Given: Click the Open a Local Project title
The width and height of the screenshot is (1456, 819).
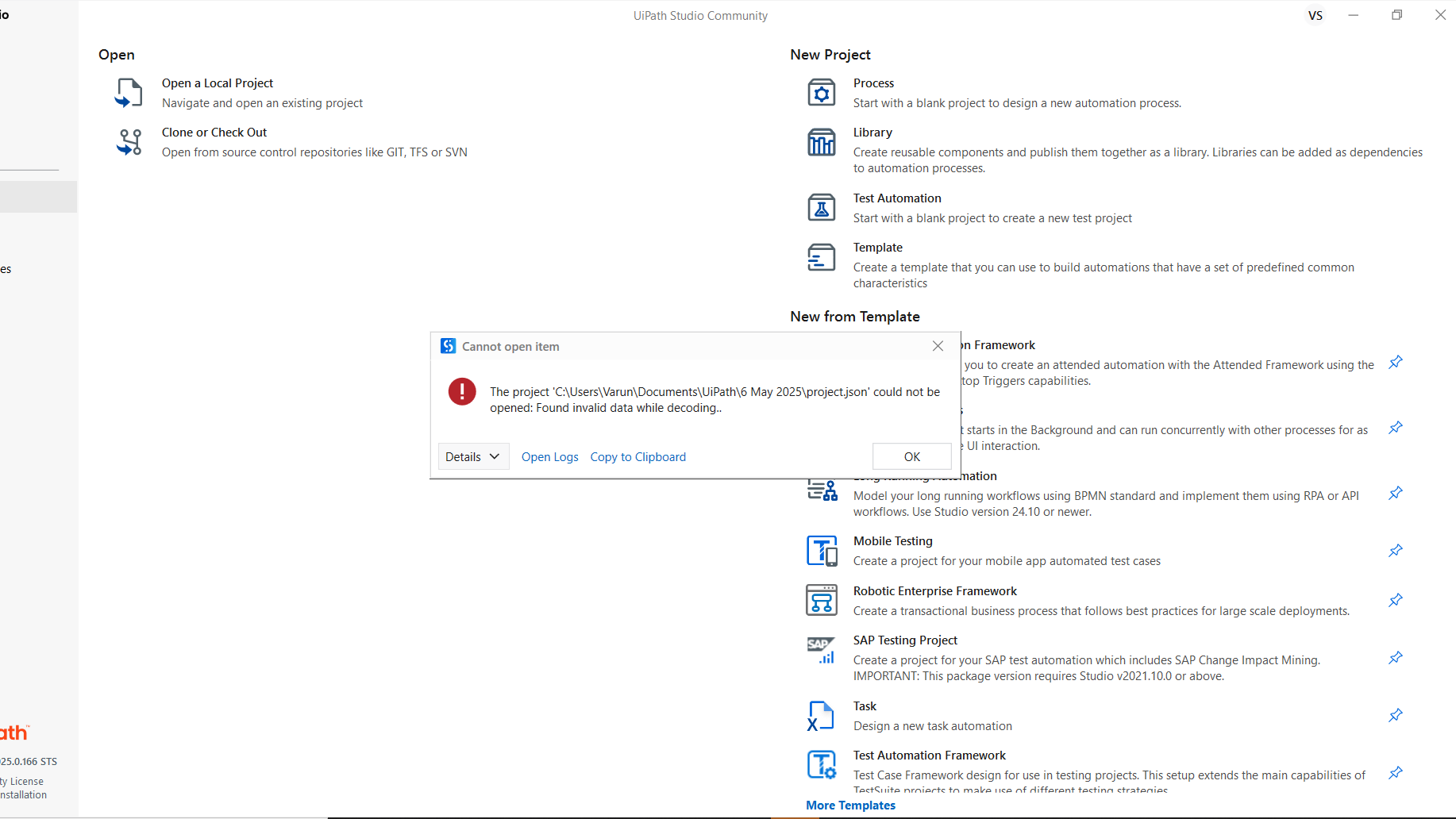Looking at the screenshot, I should point(218,83).
